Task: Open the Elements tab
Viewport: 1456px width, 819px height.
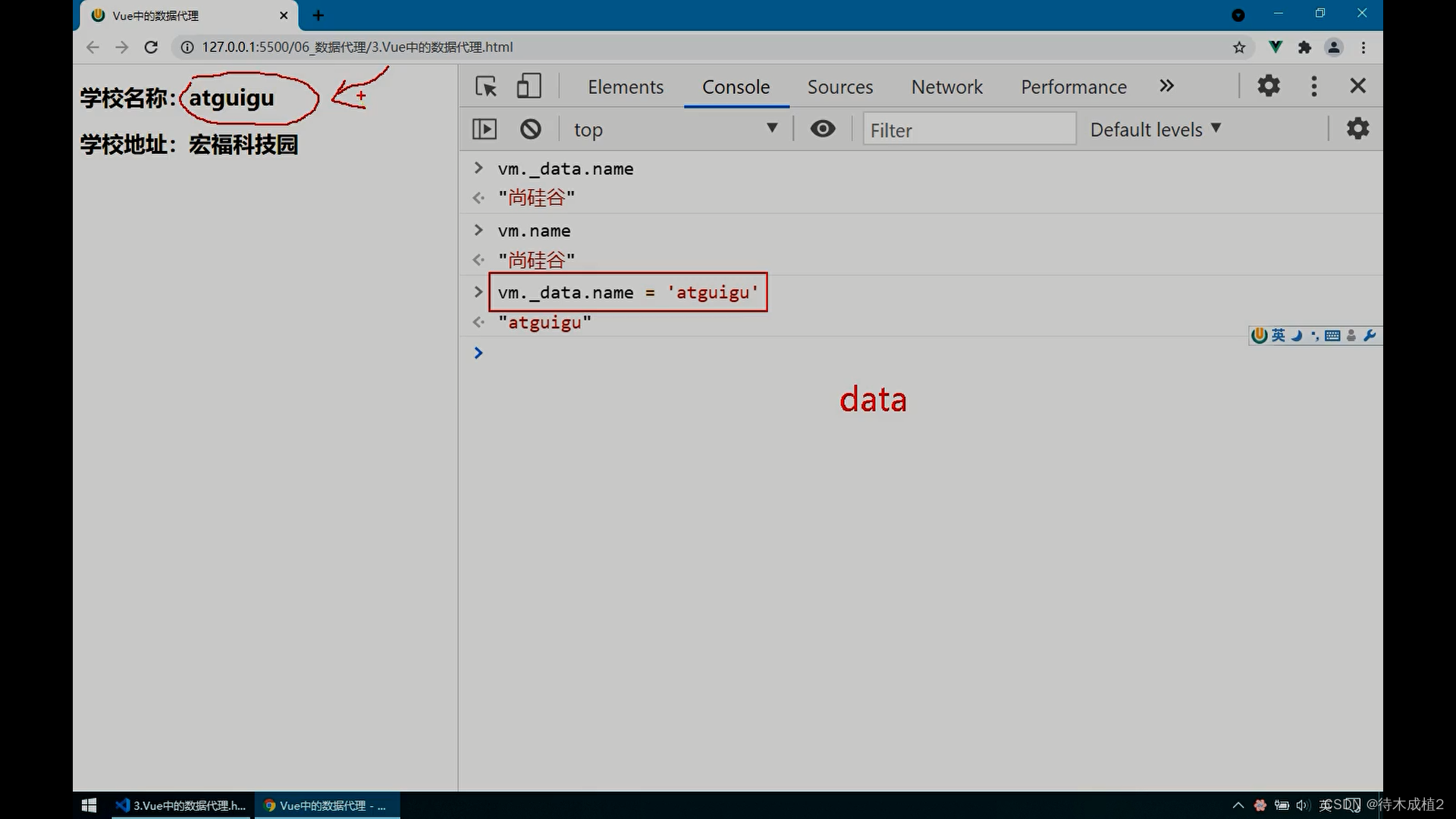Action: point(626,87)
